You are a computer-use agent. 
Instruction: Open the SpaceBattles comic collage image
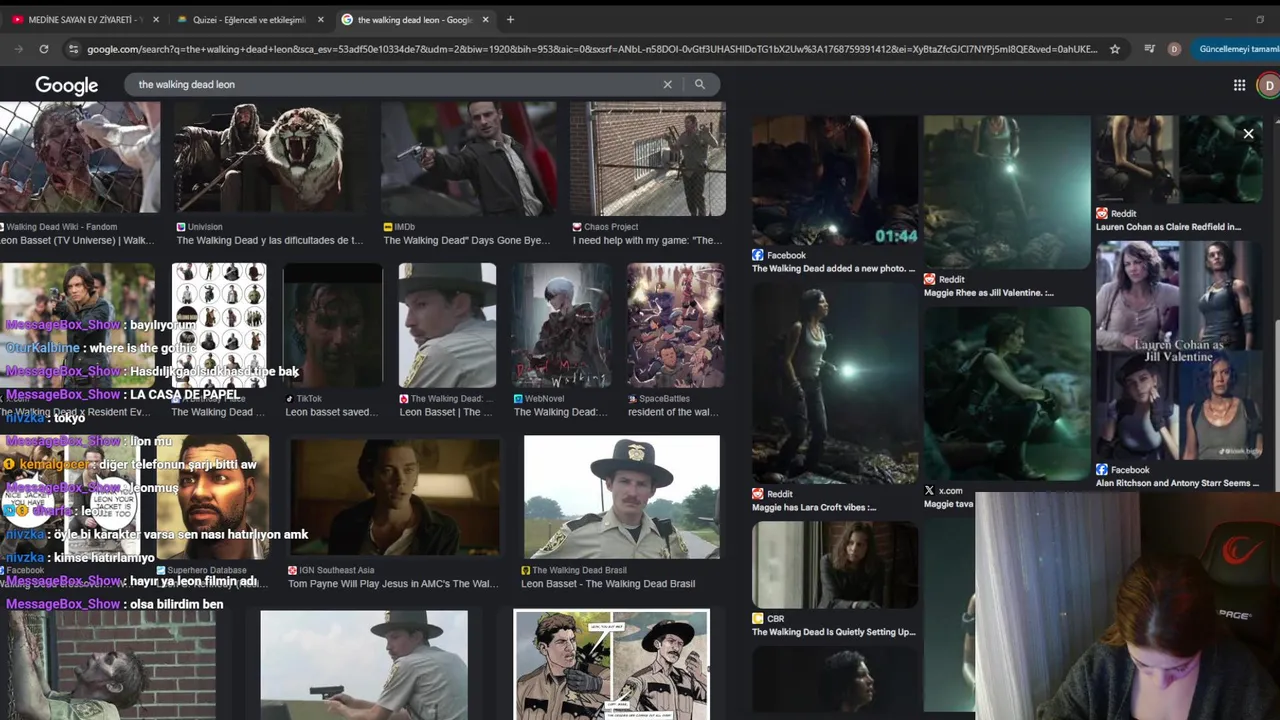coord(675,325)
